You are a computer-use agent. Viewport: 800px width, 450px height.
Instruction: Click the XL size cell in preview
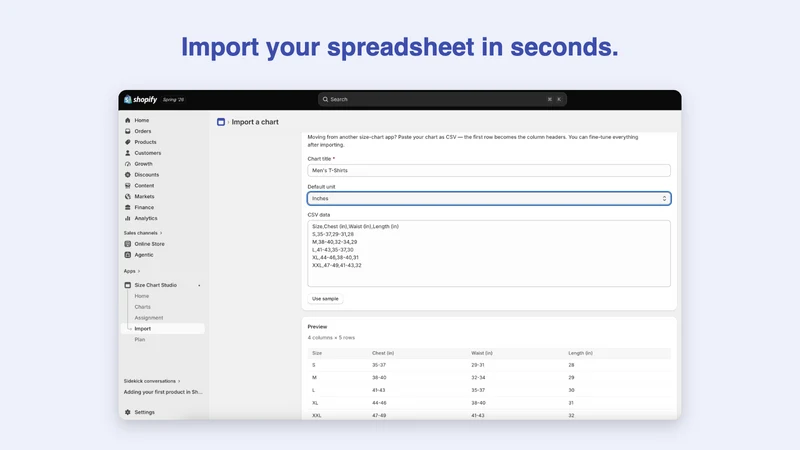pos(315,403)
